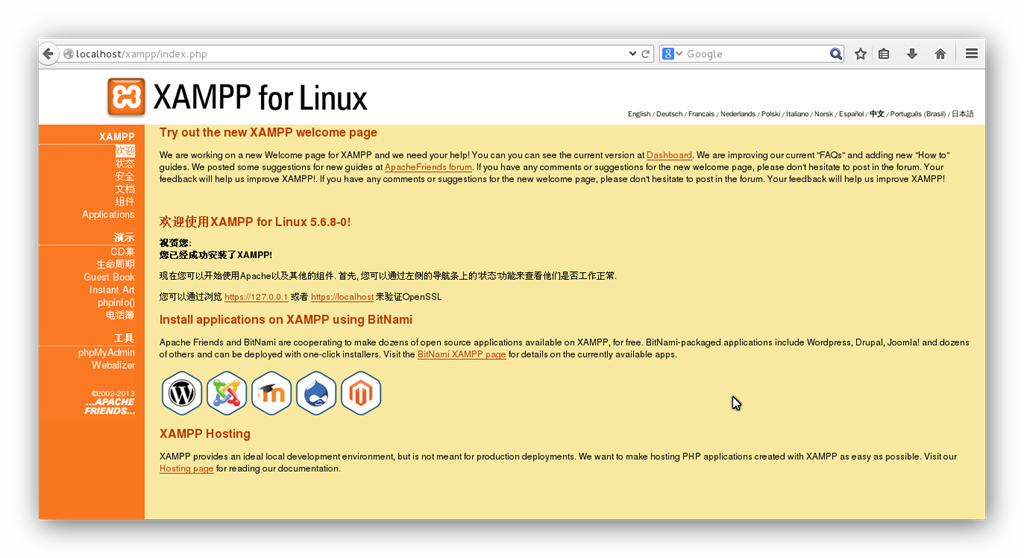The height and width of the screenshot is (558, 1024).
Task: Open the Google search engine selector
Action: (x=672, y=54)
